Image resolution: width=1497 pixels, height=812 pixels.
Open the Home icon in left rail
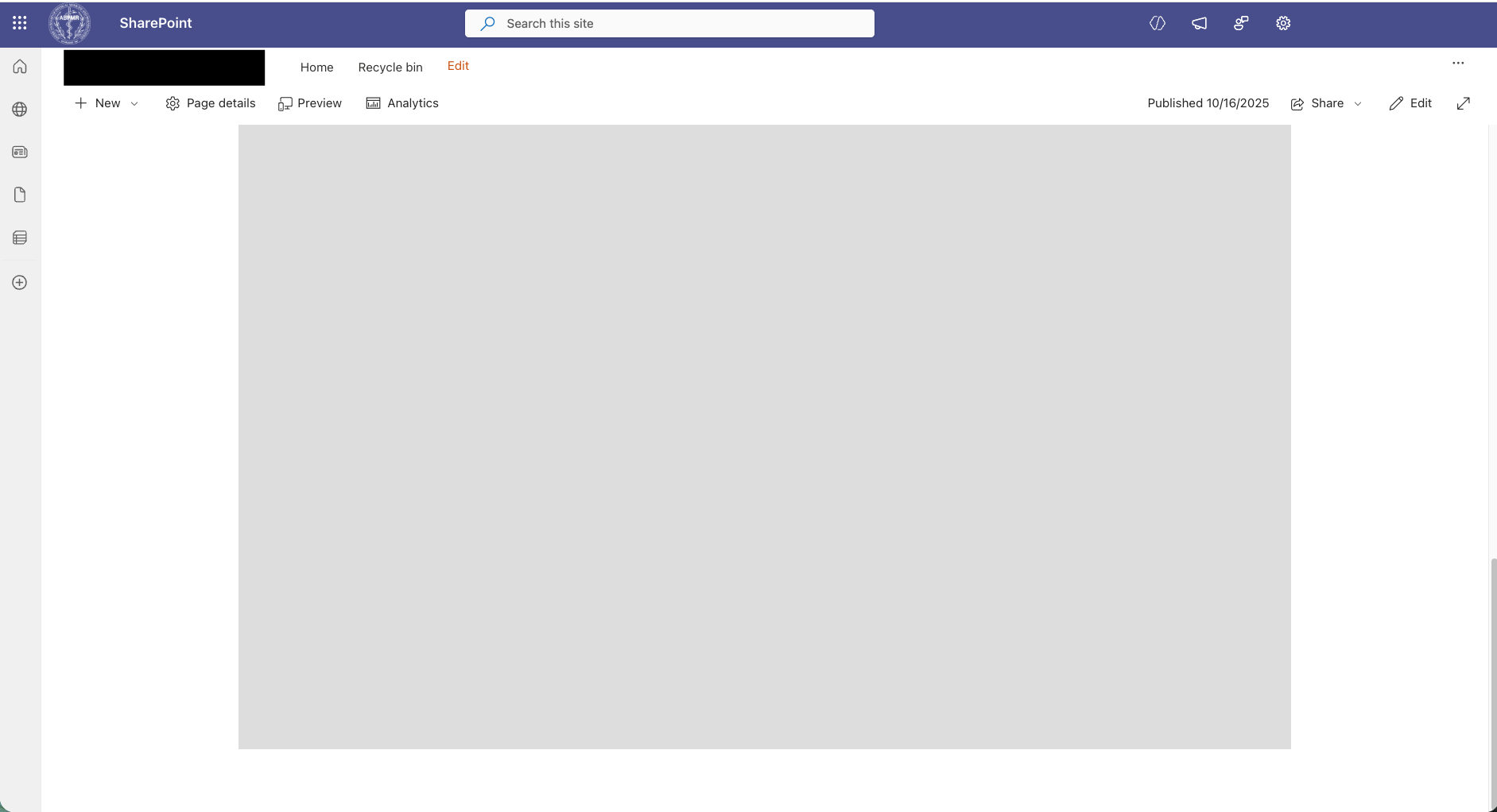click(x=20, y=67)
